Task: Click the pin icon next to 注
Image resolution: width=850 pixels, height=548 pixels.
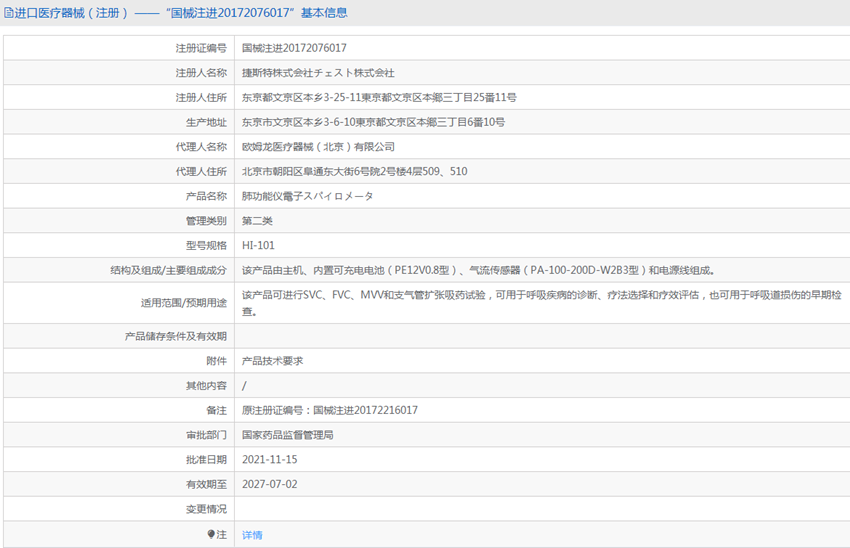Action: [211, 535]
